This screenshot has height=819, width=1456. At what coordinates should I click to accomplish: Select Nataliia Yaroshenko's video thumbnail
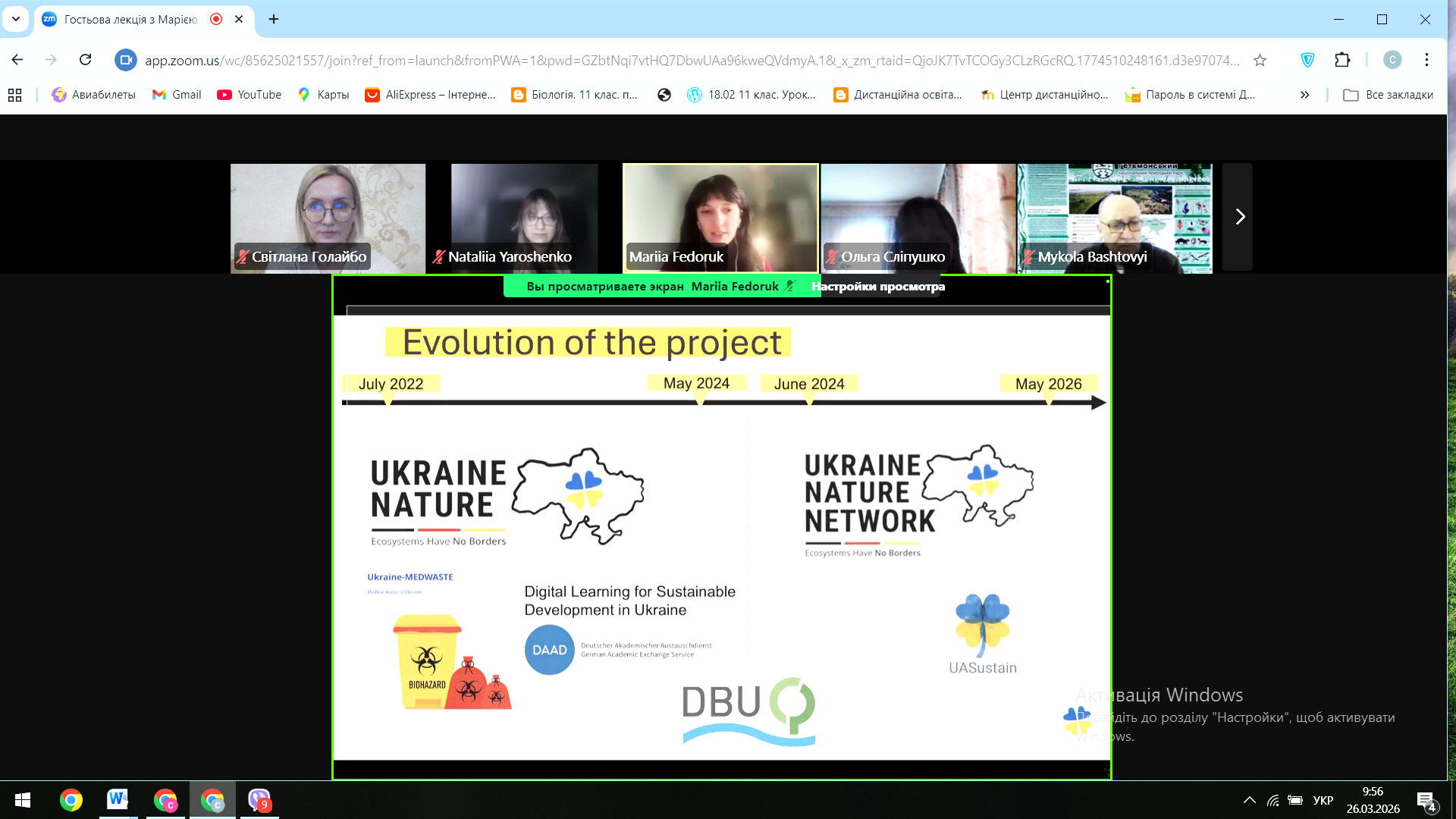tap(524, 218)
